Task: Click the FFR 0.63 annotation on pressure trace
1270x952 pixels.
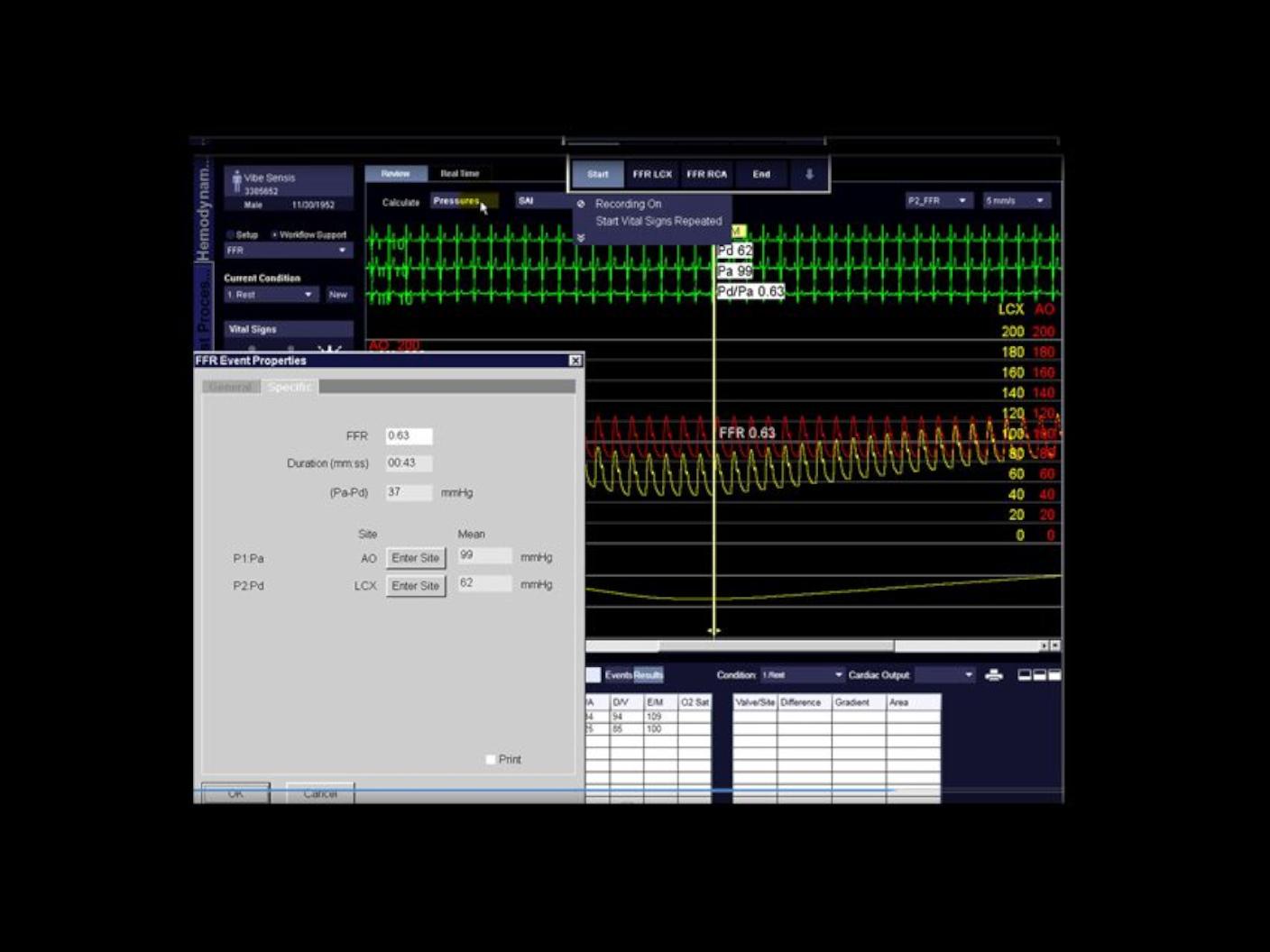Action: click(747, 433)
